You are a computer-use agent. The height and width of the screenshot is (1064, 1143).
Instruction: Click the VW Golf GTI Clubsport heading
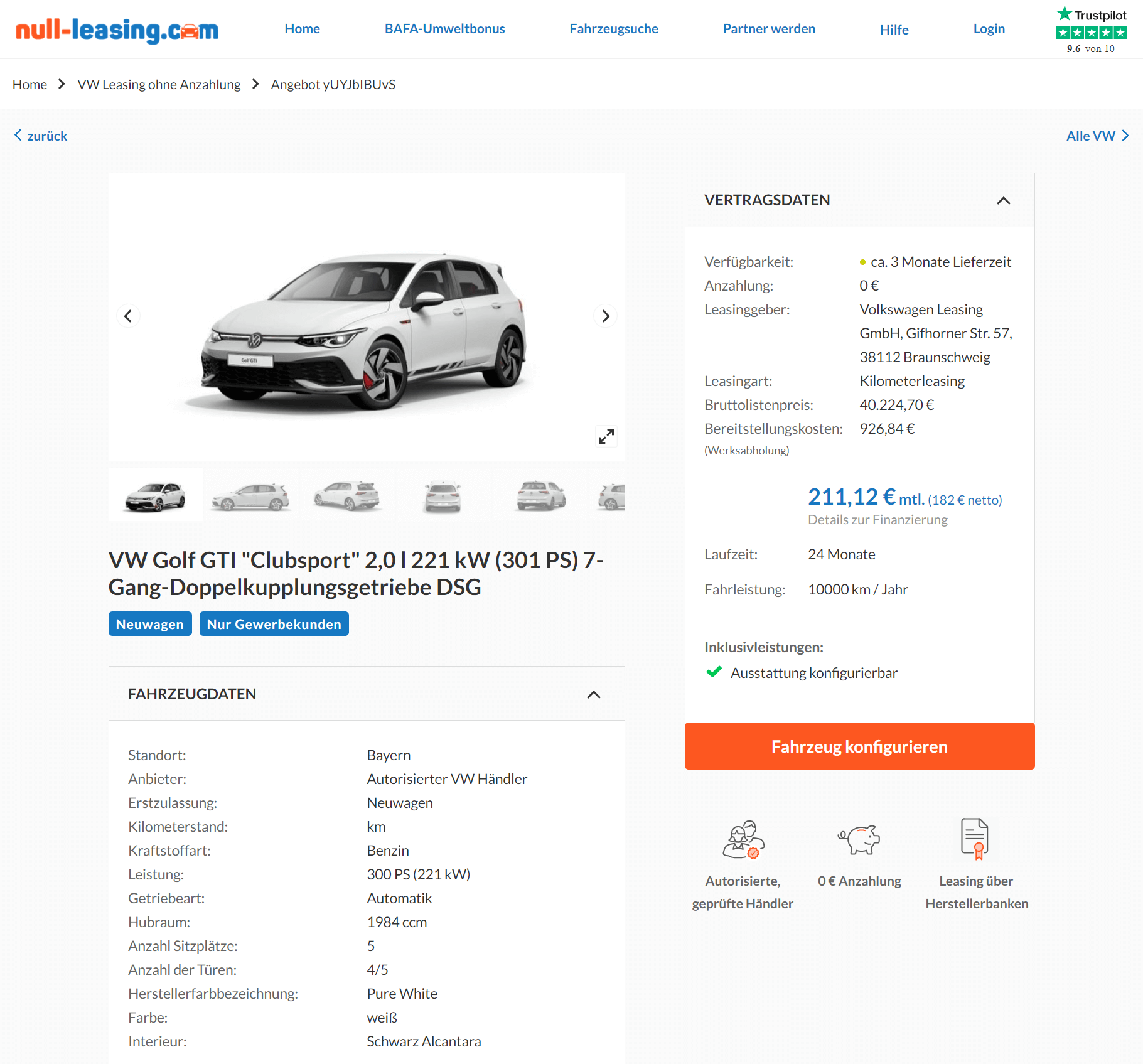click(x=356, y=573)
